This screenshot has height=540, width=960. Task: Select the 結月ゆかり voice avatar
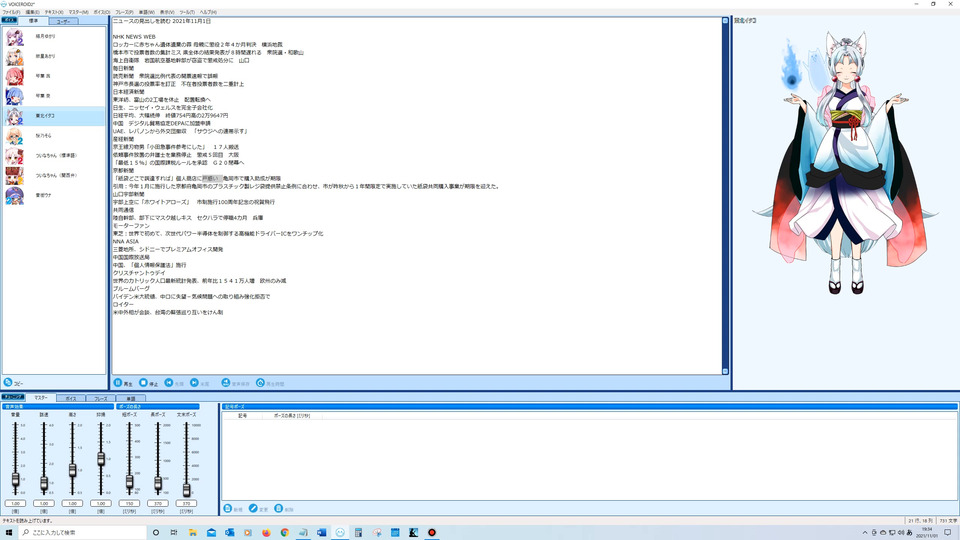coord(15,37)
